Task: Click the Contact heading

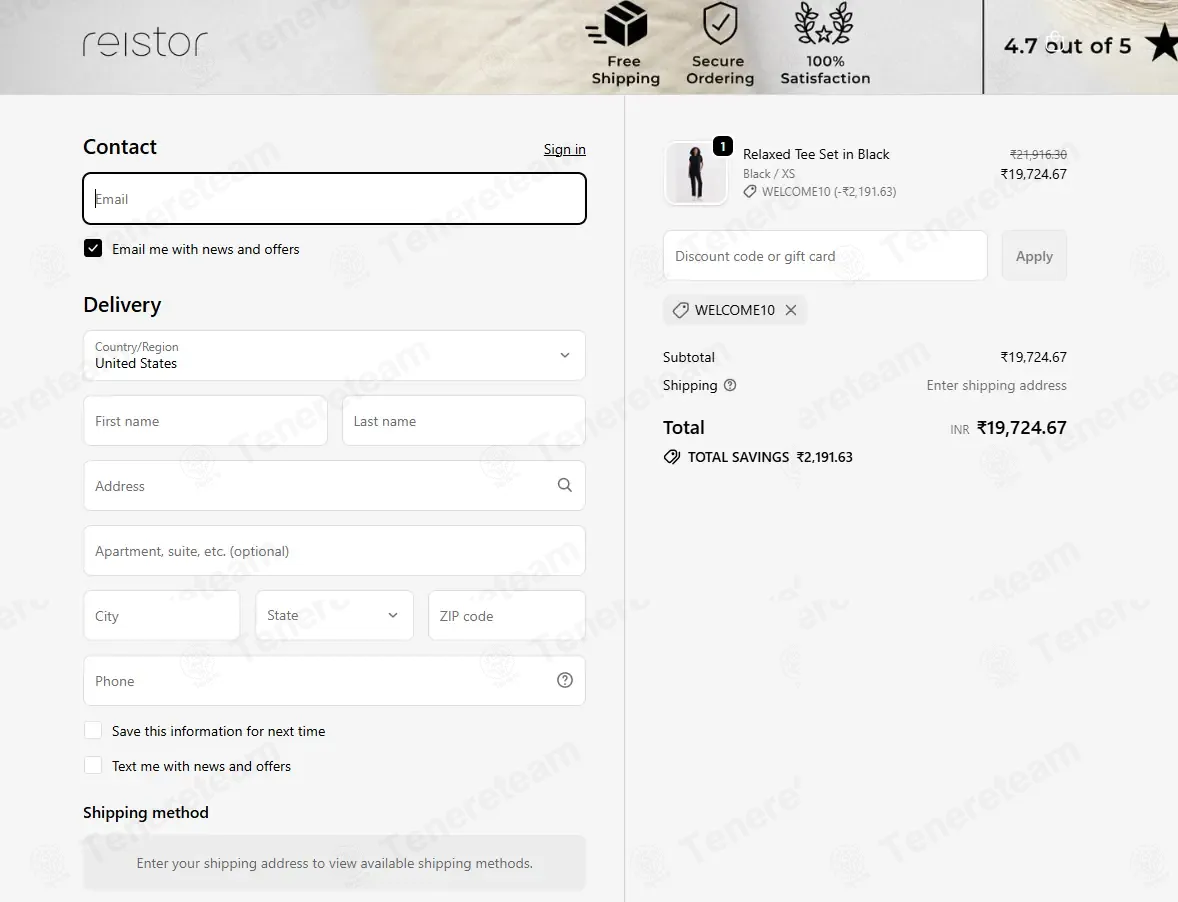Action: coord(119,146)
